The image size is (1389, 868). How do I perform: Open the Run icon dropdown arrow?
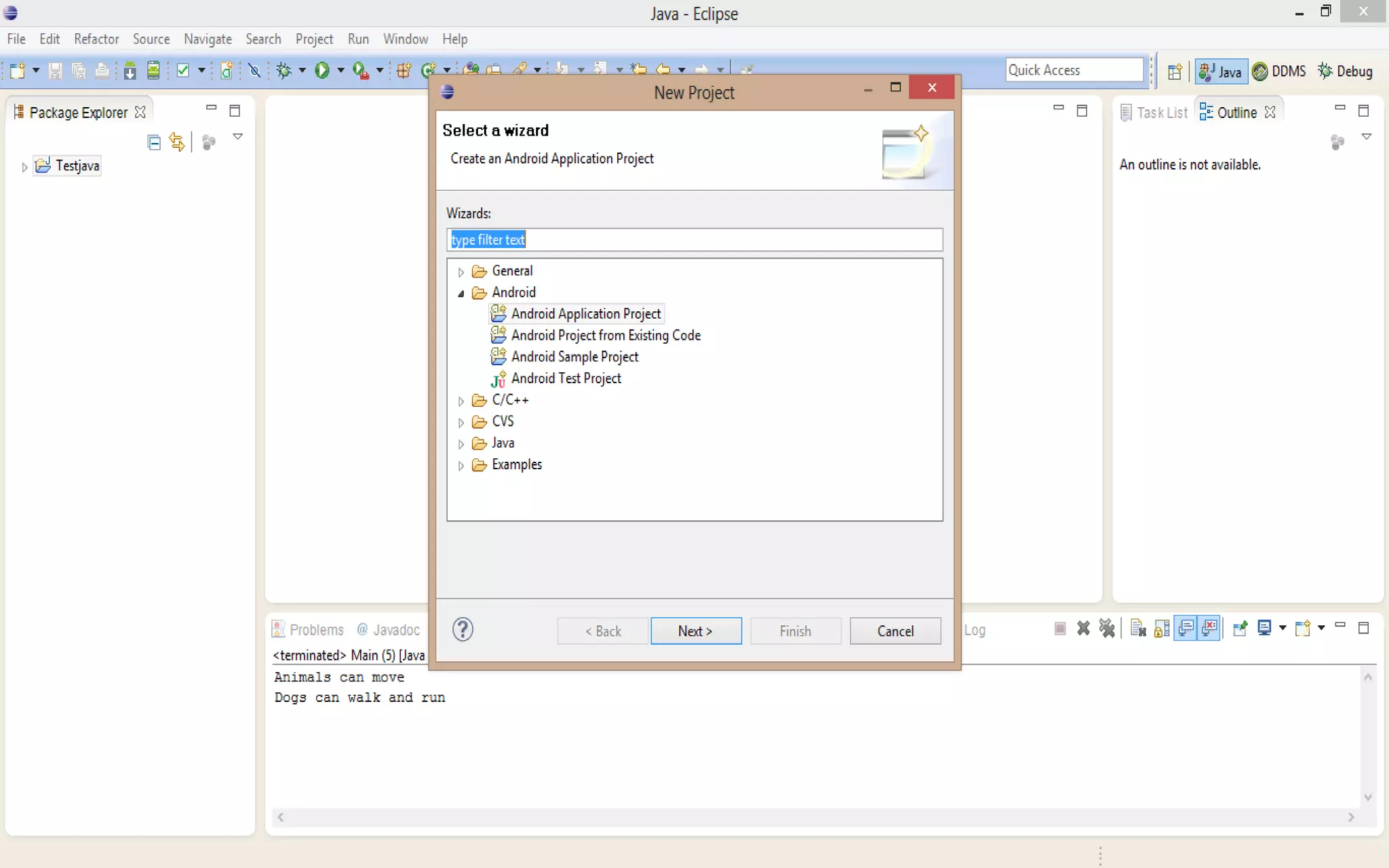340,71
